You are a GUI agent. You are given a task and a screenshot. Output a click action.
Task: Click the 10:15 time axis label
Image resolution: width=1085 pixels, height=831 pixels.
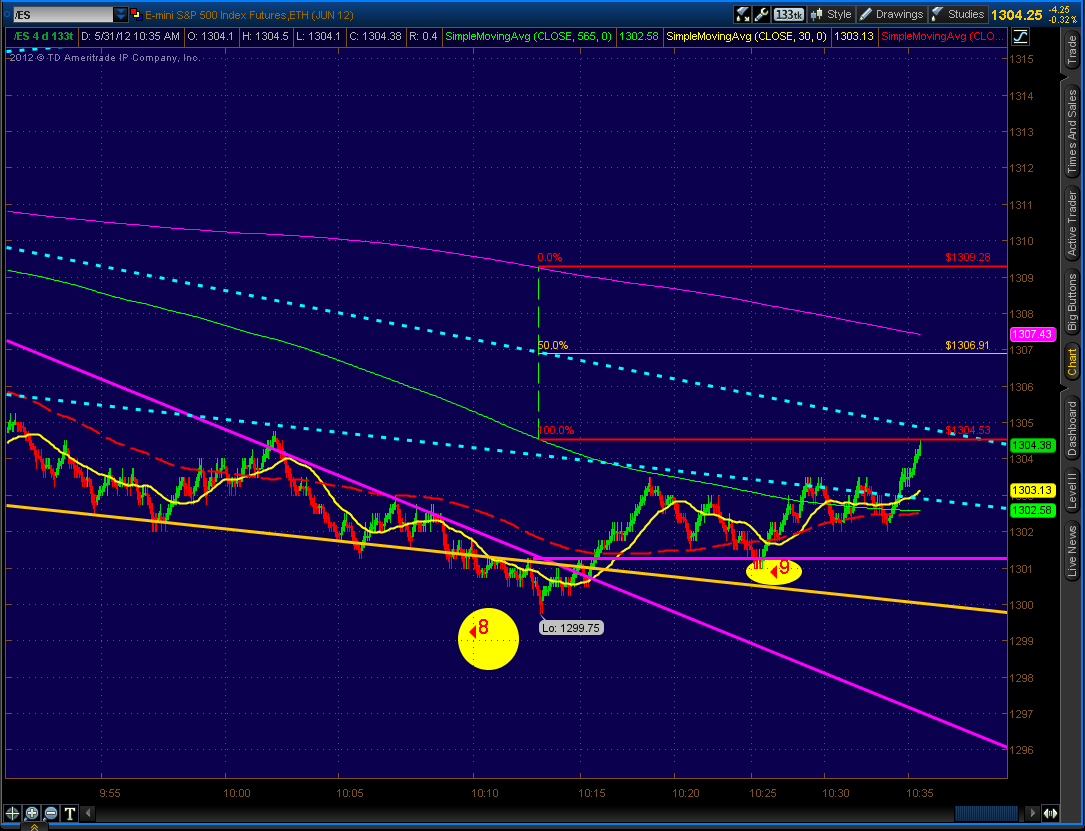pos(592,793)
